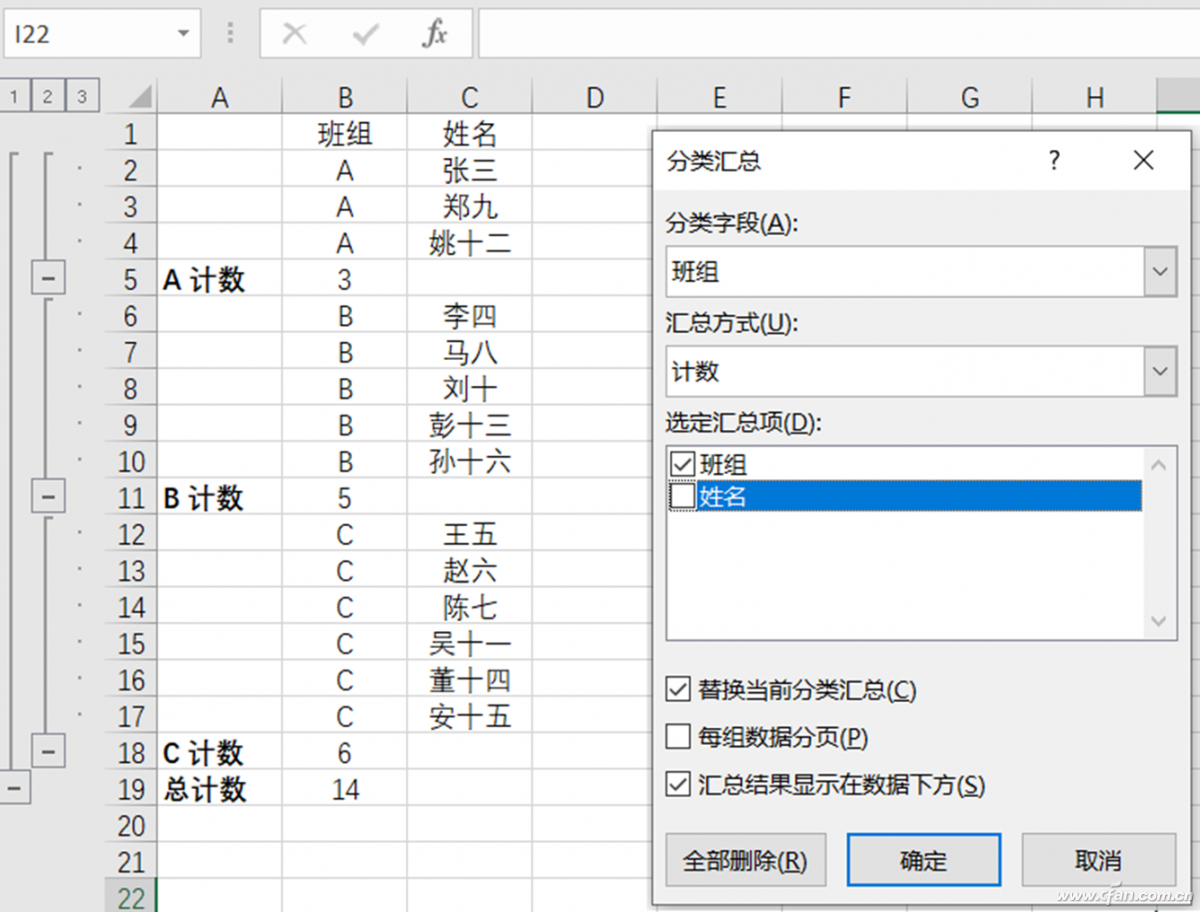1200x912 pixels.
Task: Click the 取消 button
Action: (x=1099, y=860)
